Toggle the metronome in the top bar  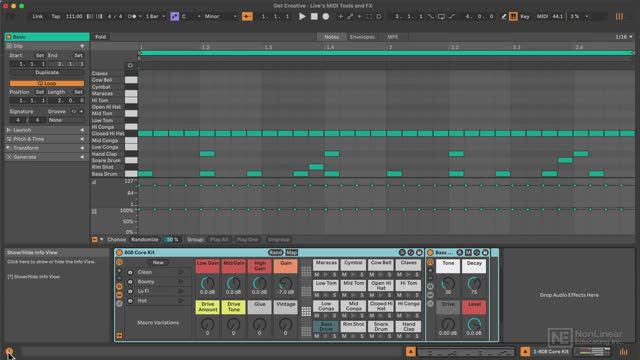coord(132,16)
